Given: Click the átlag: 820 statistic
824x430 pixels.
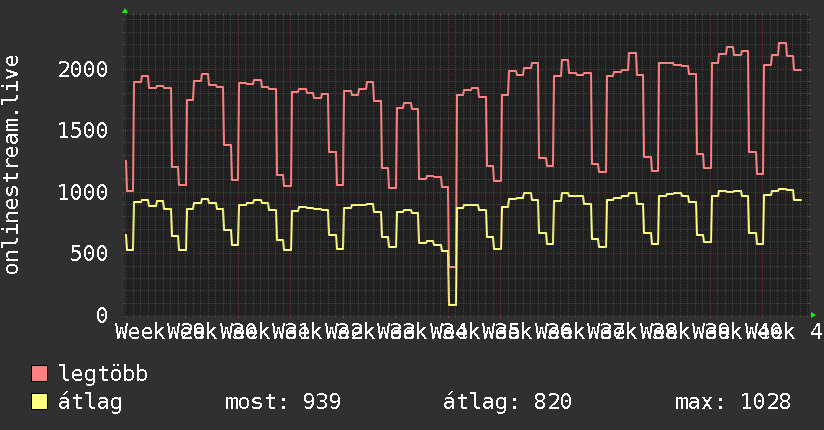Looking at the screenshot, I should click(x=507, y=402).
